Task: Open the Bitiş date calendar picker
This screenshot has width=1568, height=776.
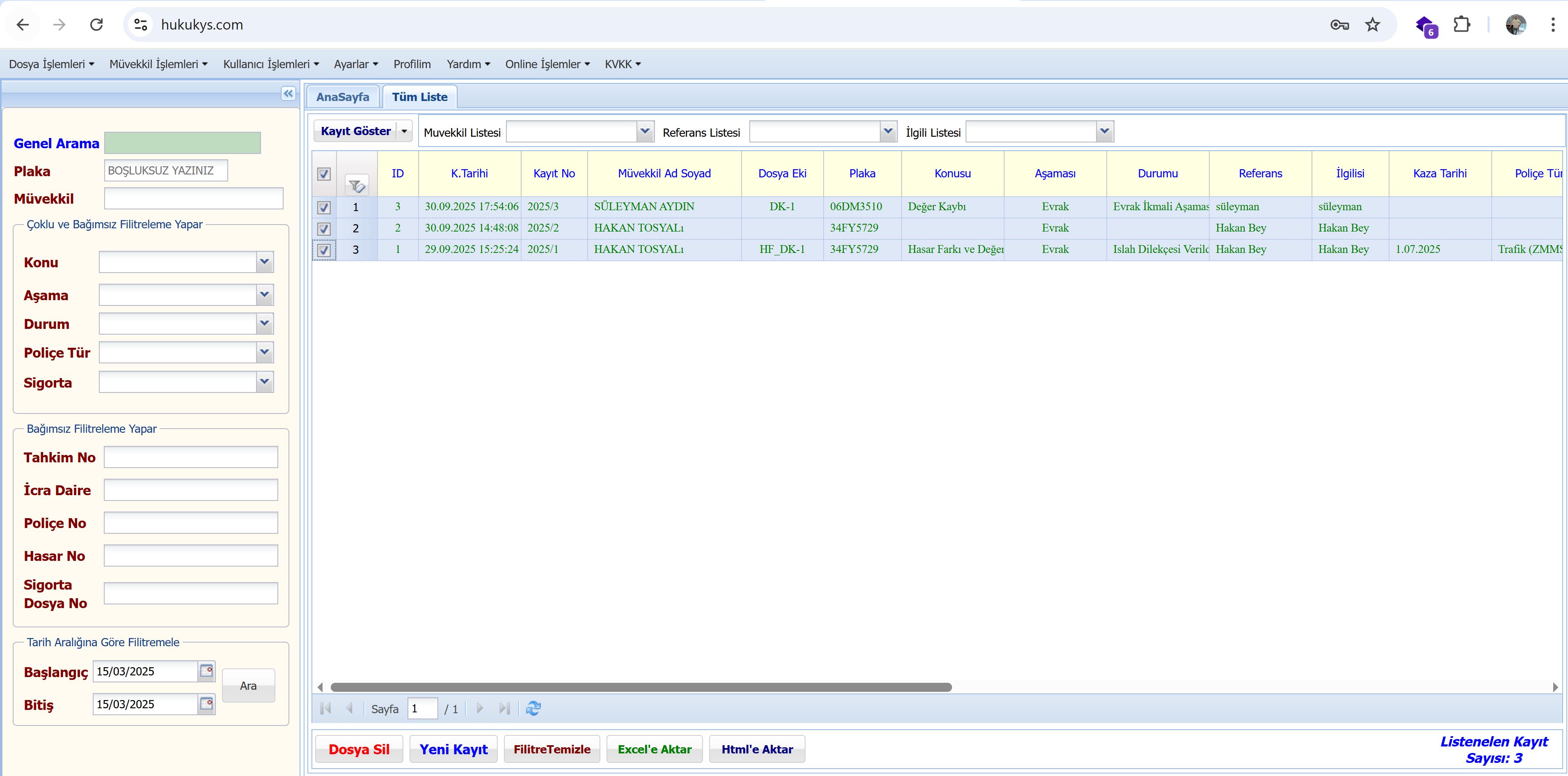Action: tap(207, 704)
